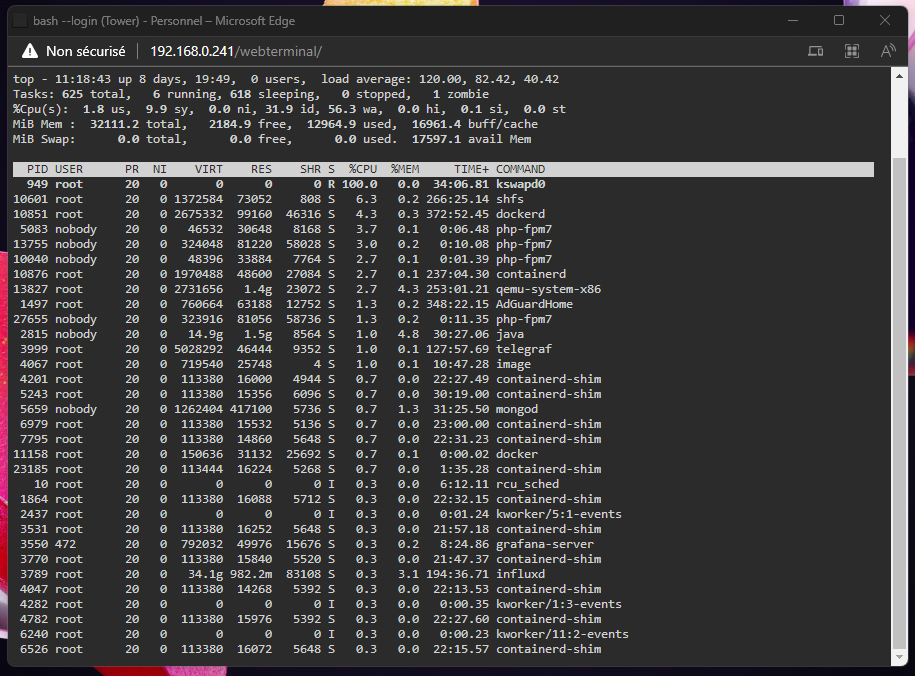Screen dimensions: 915x676
Task: Click the PID column header
Action: tap(37, 169)
